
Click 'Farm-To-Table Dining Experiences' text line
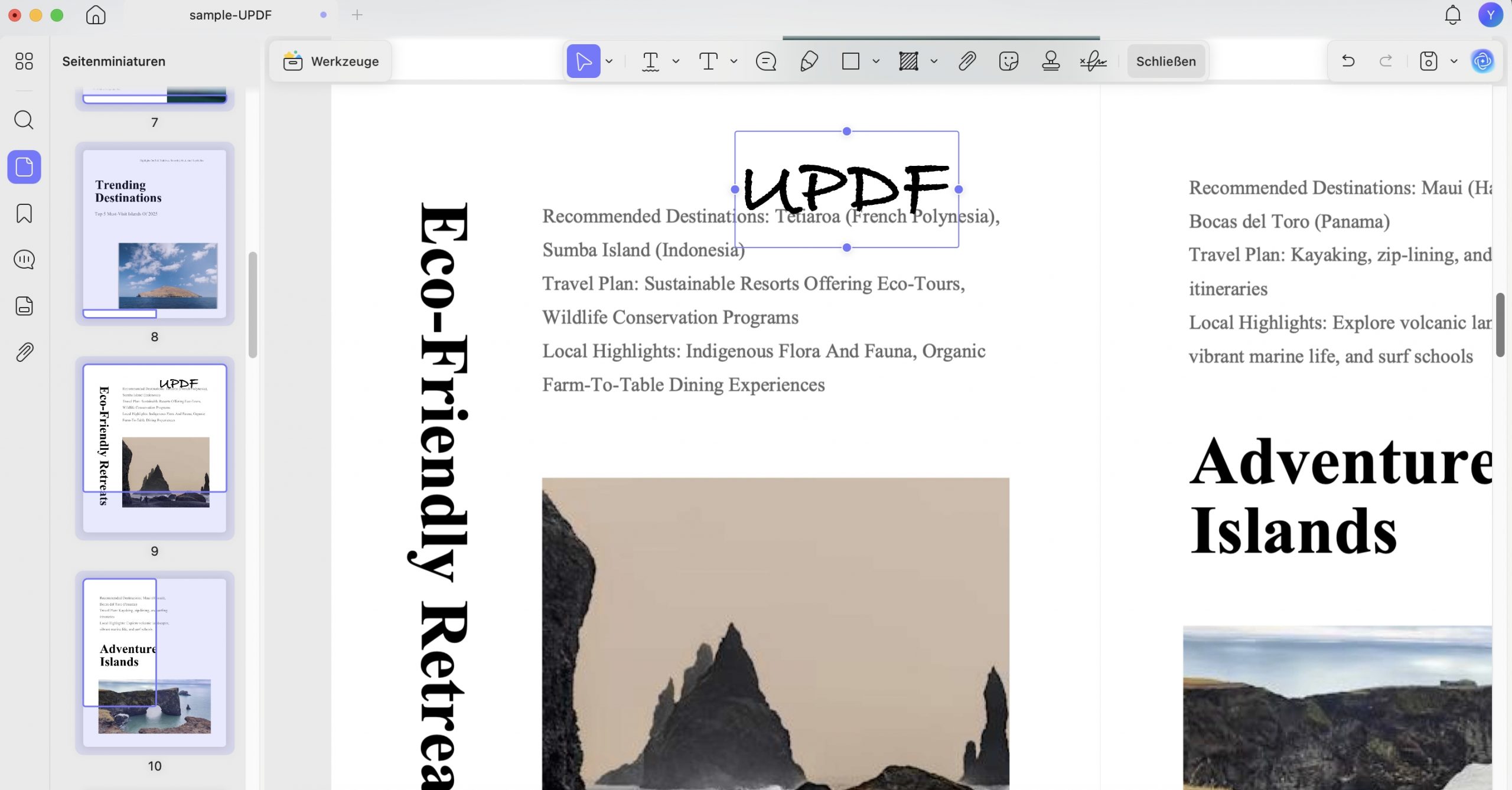tap(683, 384)
